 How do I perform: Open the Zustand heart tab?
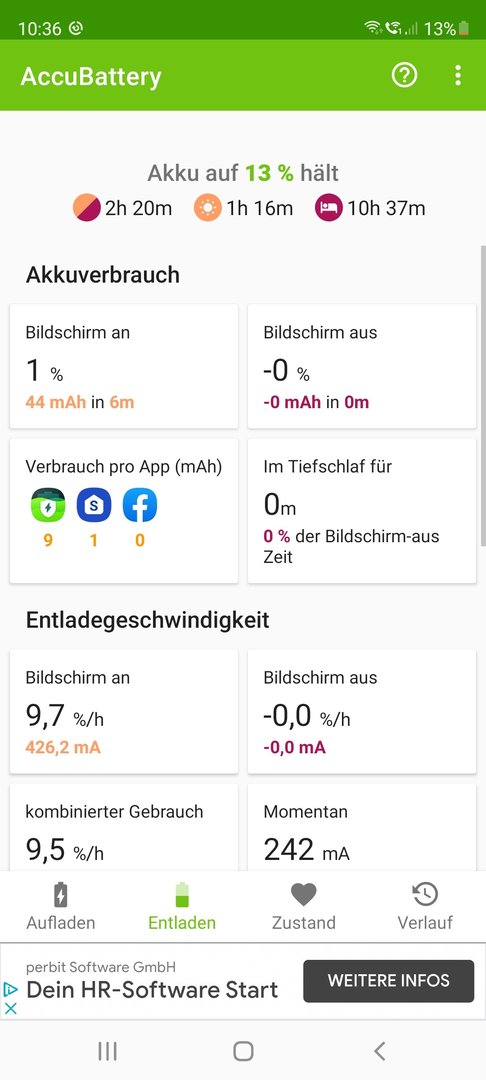click(x=304, y=906)
